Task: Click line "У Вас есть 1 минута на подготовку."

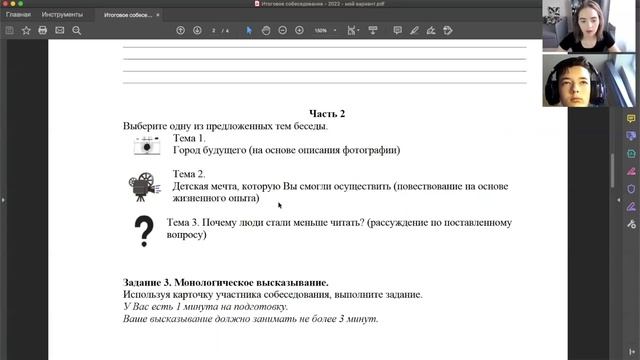Action: click(205, 307)
